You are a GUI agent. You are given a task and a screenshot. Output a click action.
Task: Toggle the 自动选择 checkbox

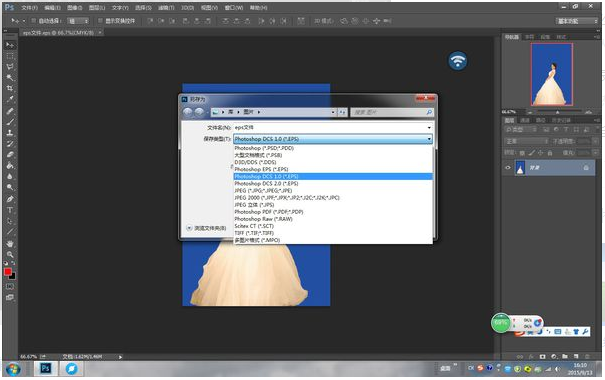34,21
